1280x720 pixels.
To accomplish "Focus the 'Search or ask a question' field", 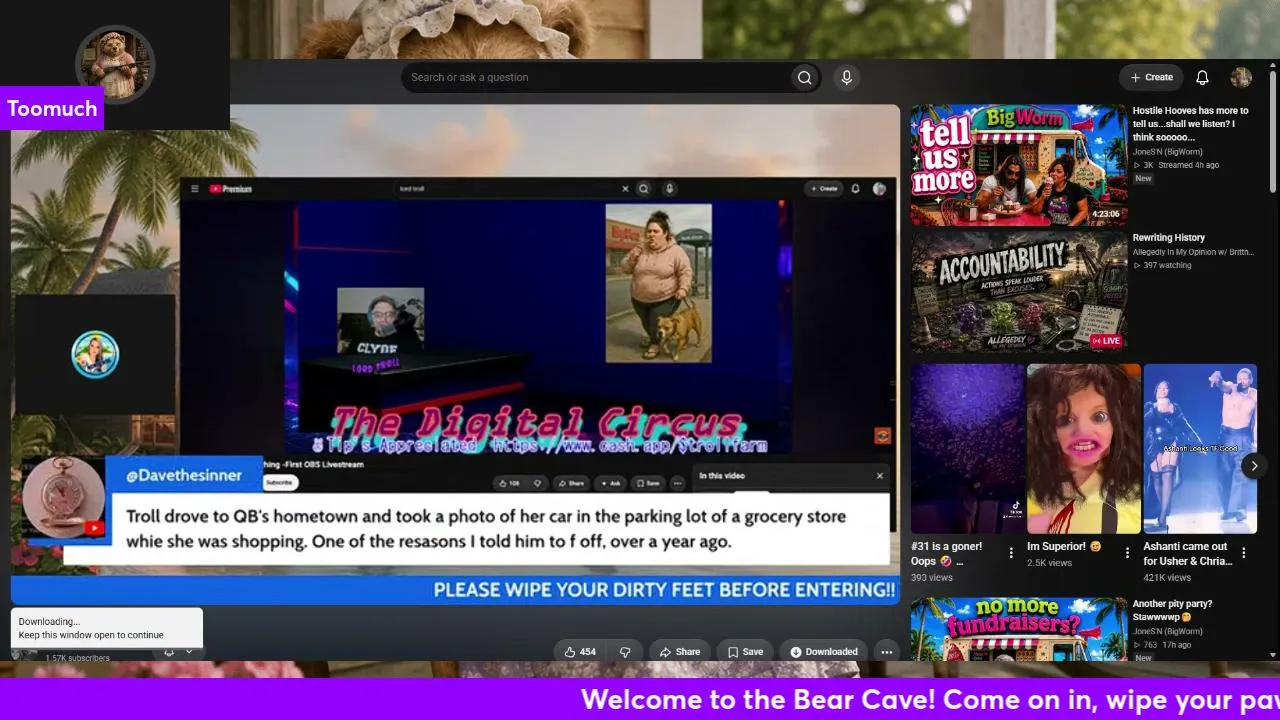I will [596, 78].
